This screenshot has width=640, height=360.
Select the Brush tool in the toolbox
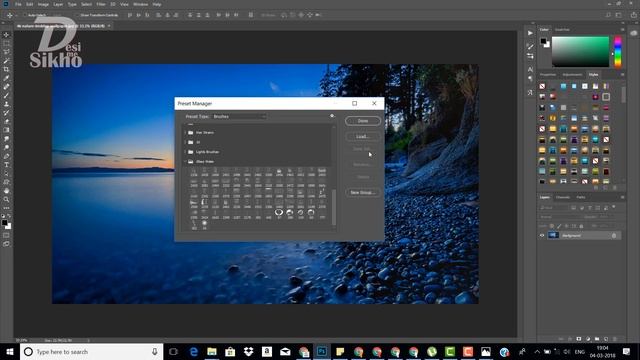click(x=6, y=96)
